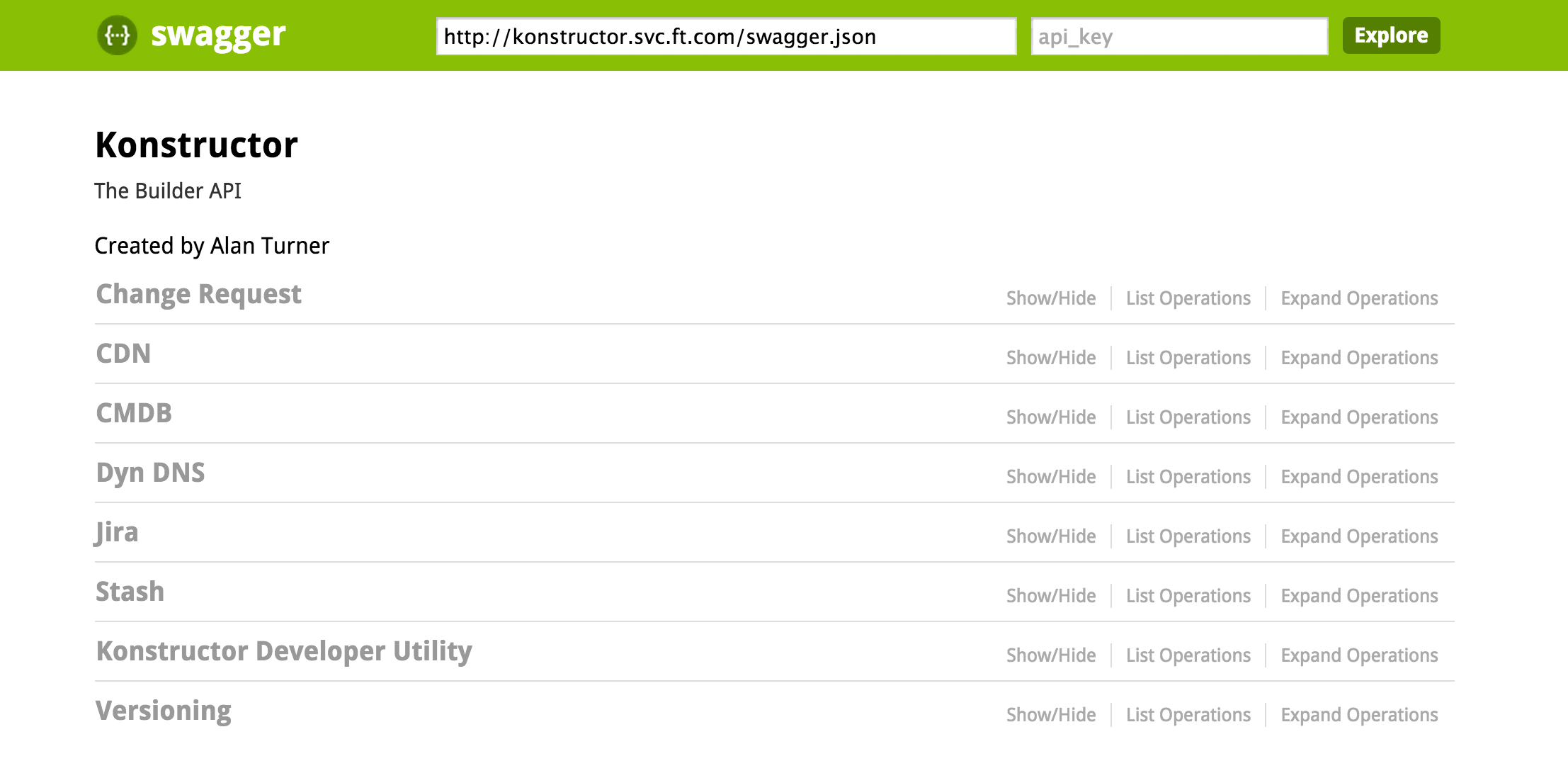
Task: Open the CMDB section heading
Action: click(x=134, y=413)
